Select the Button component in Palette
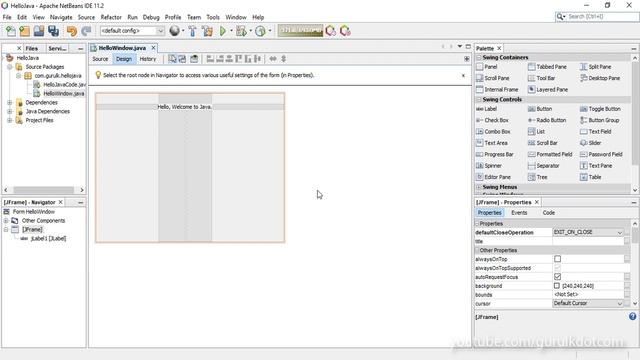 540,109
